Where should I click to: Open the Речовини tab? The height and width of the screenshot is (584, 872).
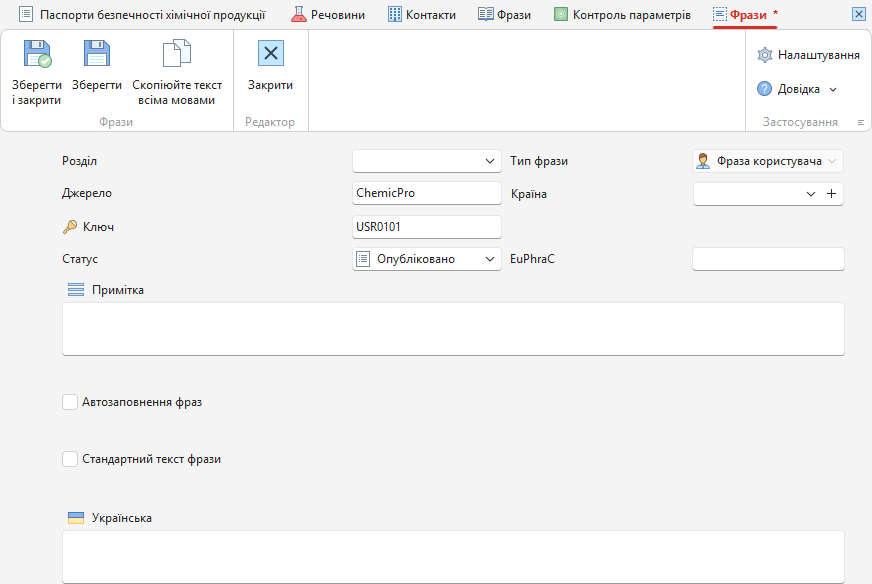click(x=328, y=14)
